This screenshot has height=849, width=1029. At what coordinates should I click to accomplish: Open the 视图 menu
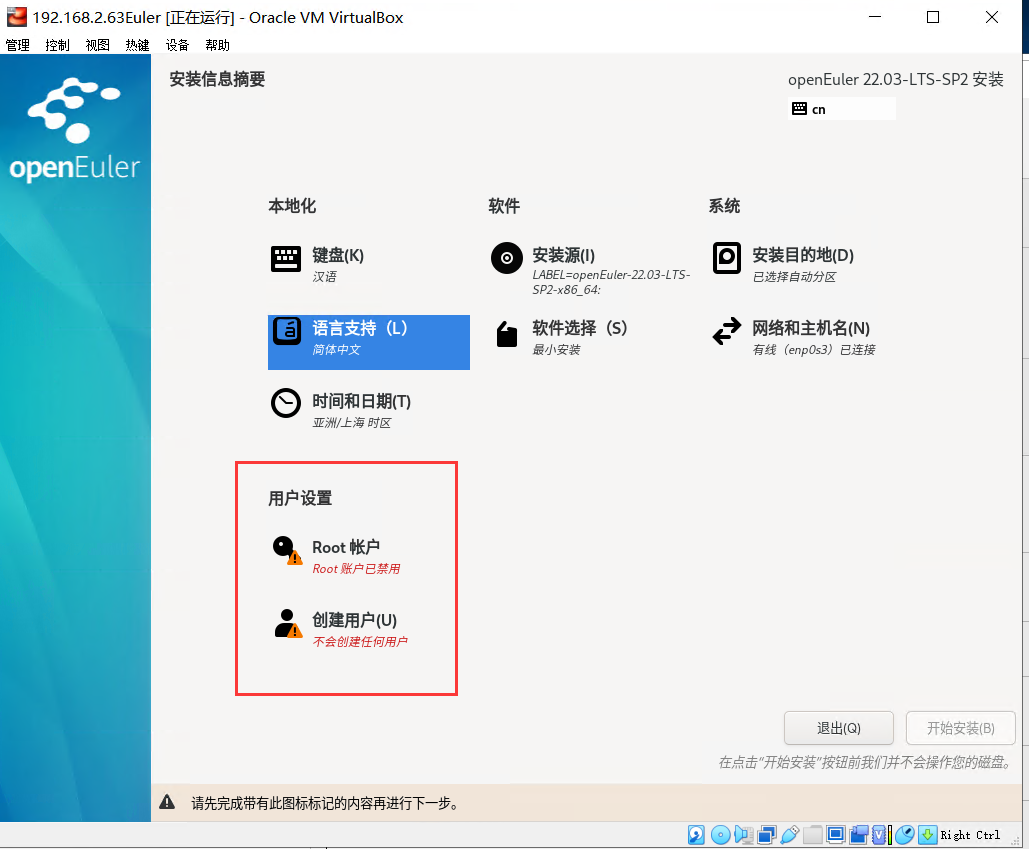[x=97, y=45]
